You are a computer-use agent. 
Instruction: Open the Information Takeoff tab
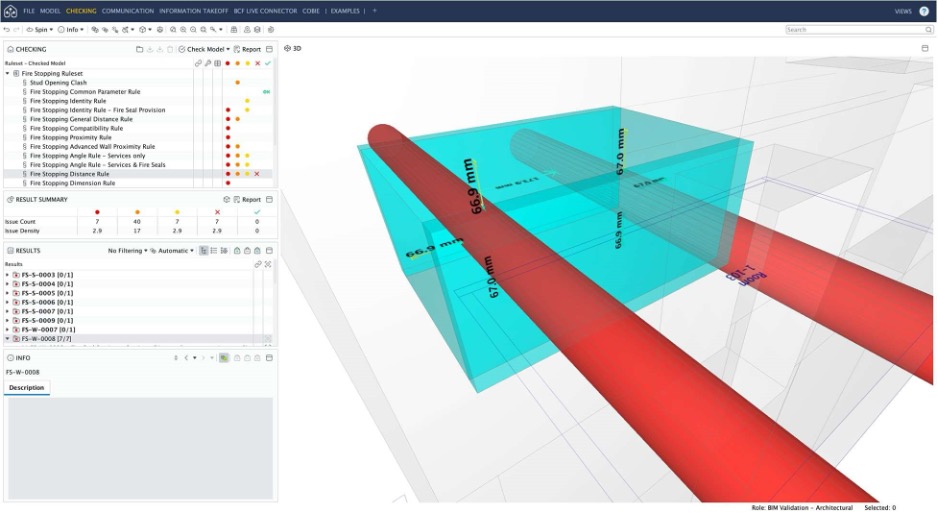(194, 11)
